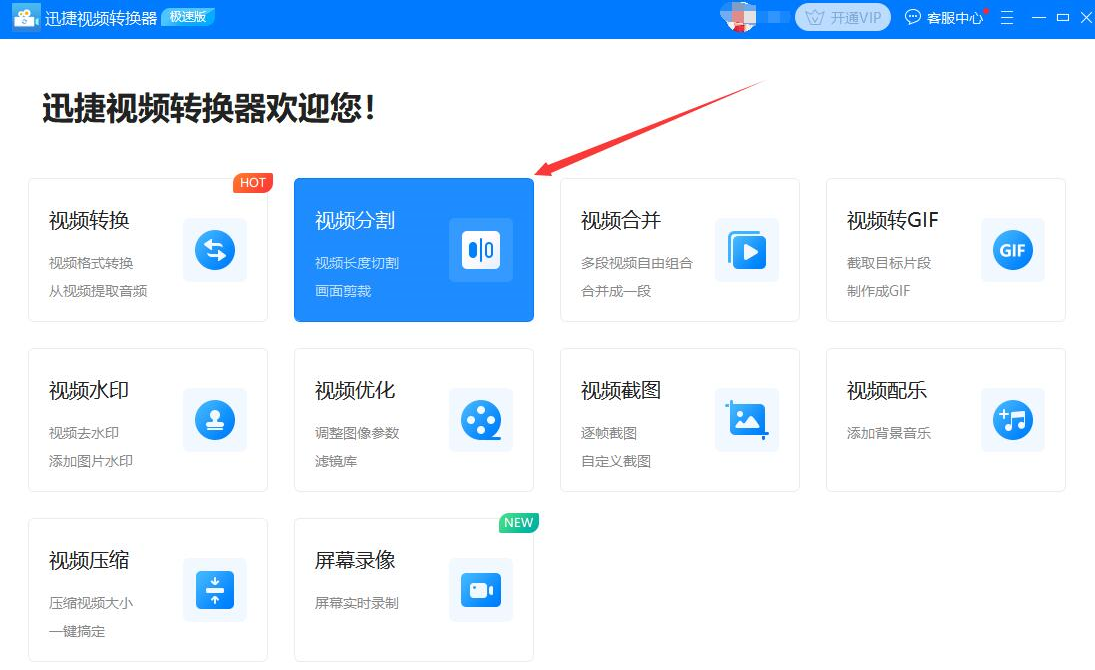Click the 视频分割 split icon
The width and height of the screenshot is (1095, 670).
[481, 250]
